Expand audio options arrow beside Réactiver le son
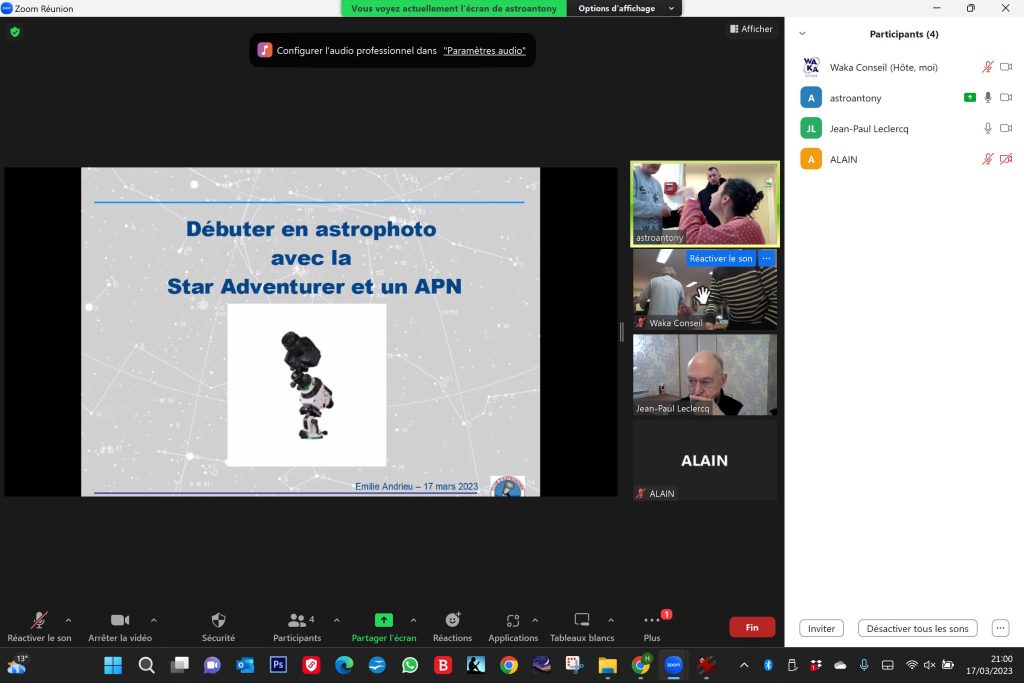 pyautogui.click(x=69, y=620)
